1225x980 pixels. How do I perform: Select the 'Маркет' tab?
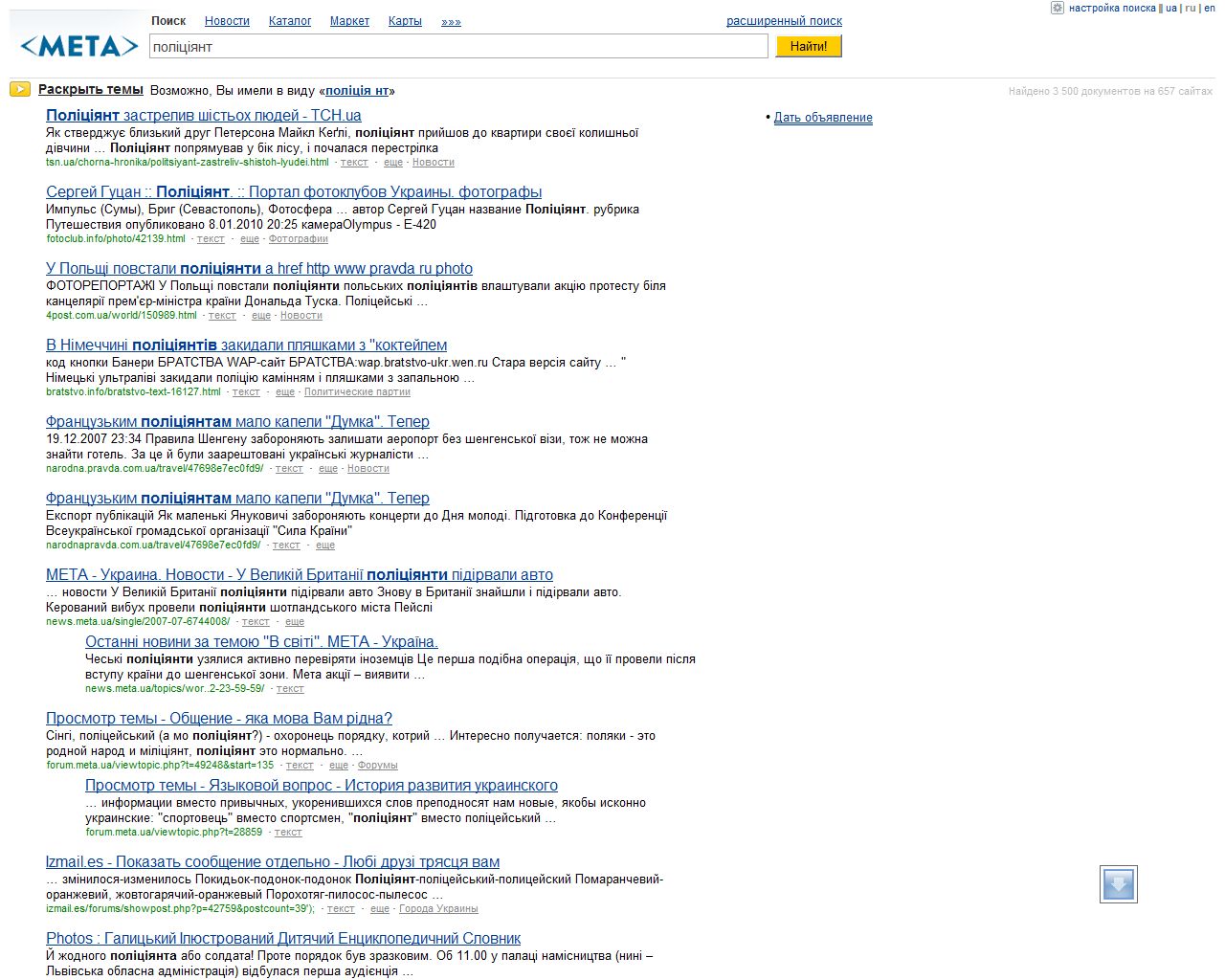349,21
